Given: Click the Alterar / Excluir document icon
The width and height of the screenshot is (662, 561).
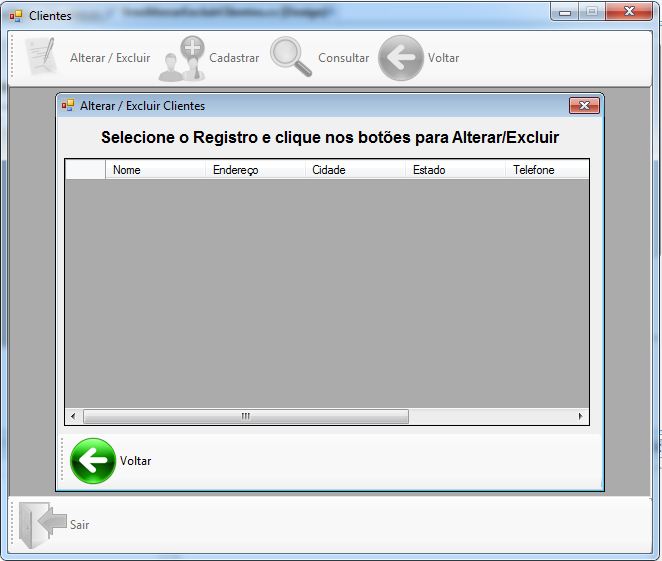Looking at the screenshot, I should [41, 57].
